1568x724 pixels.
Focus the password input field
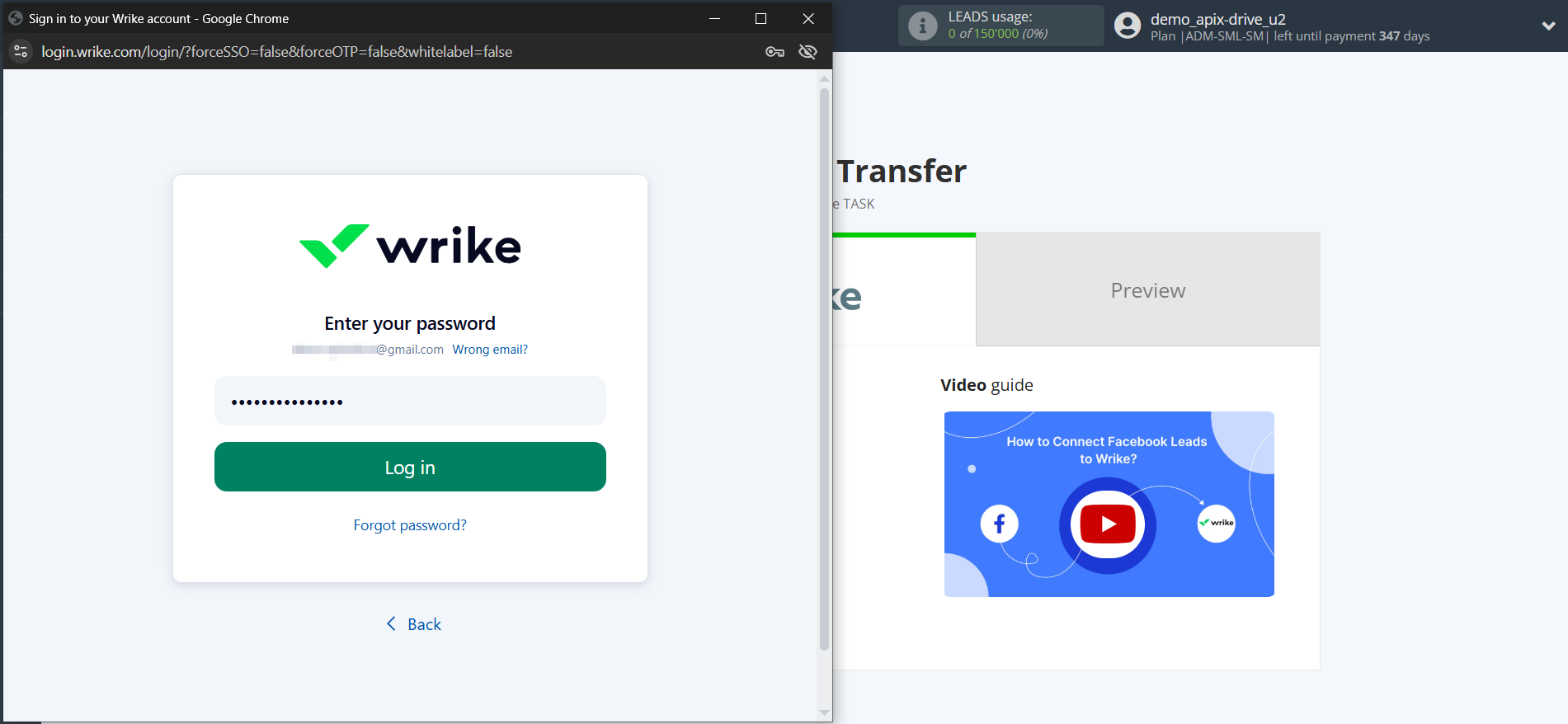pos(410,402)
